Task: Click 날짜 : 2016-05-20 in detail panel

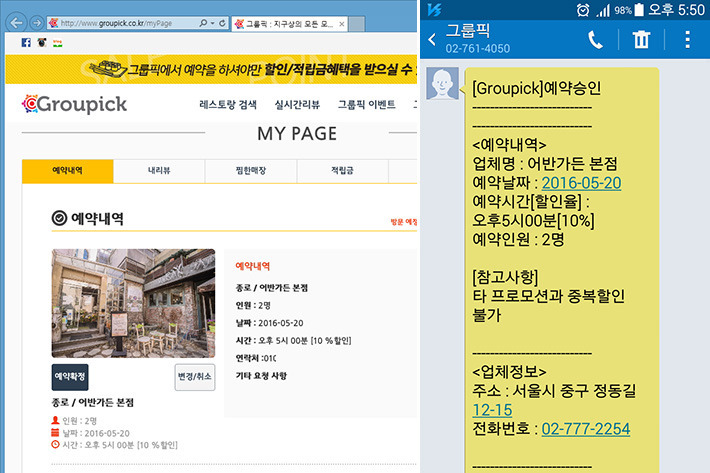Action: pyautogui.click(x=269, y=323)
